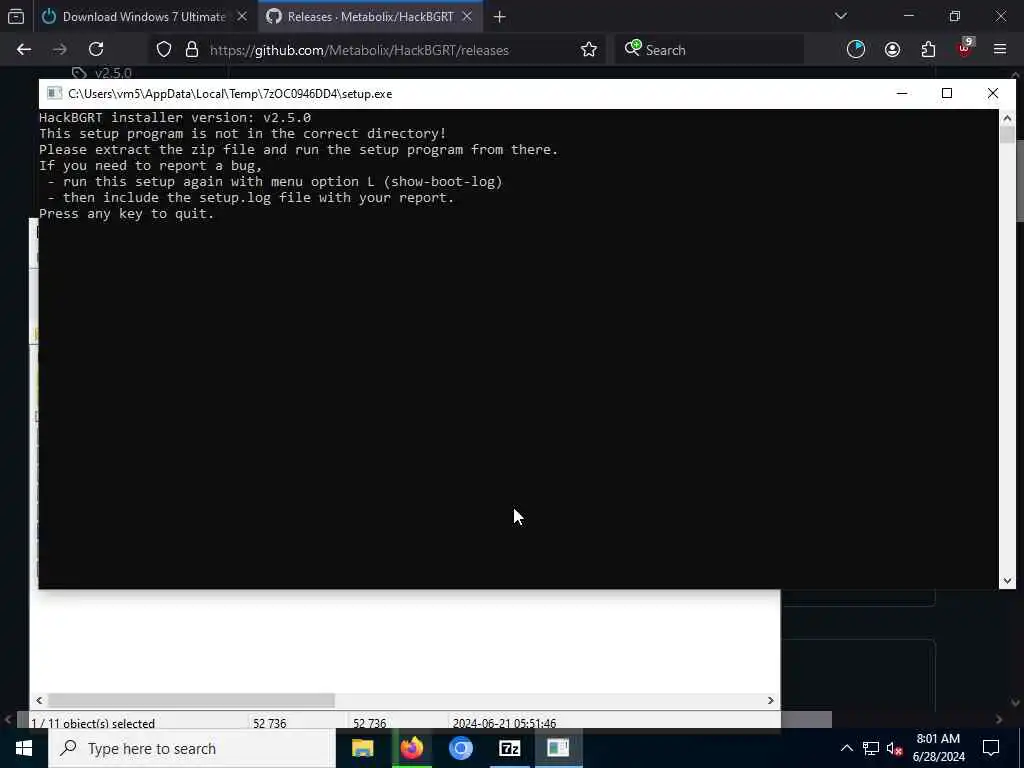Close the setup.exe console window
The width and height of the screenshot is (1024, 768).
tap(993, 93)
